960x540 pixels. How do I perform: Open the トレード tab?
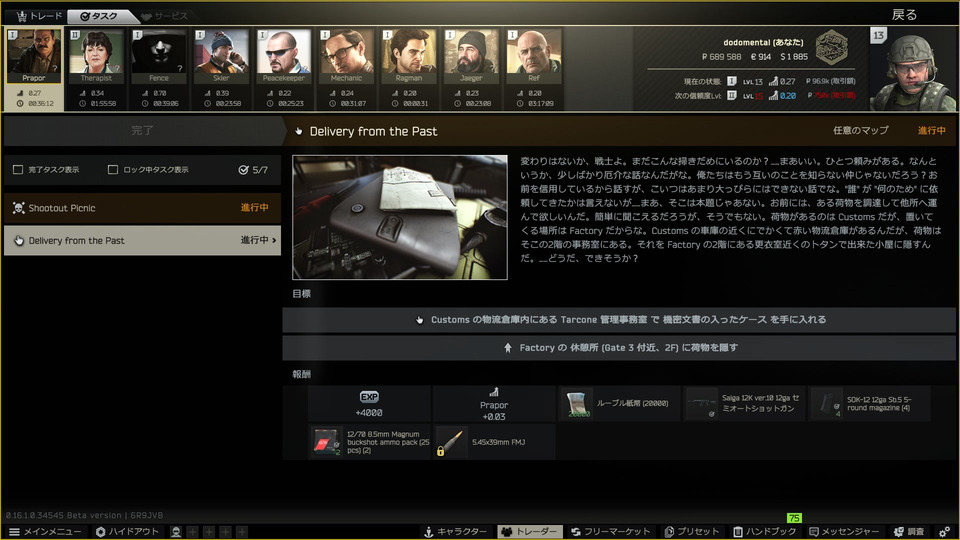[39, 16]
